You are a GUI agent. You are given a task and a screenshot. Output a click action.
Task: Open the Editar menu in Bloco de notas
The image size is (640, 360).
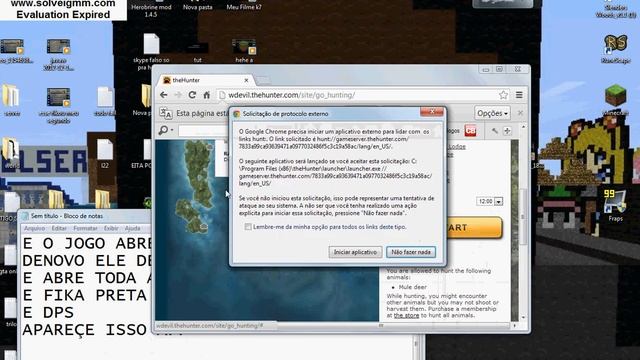[59, 229]
